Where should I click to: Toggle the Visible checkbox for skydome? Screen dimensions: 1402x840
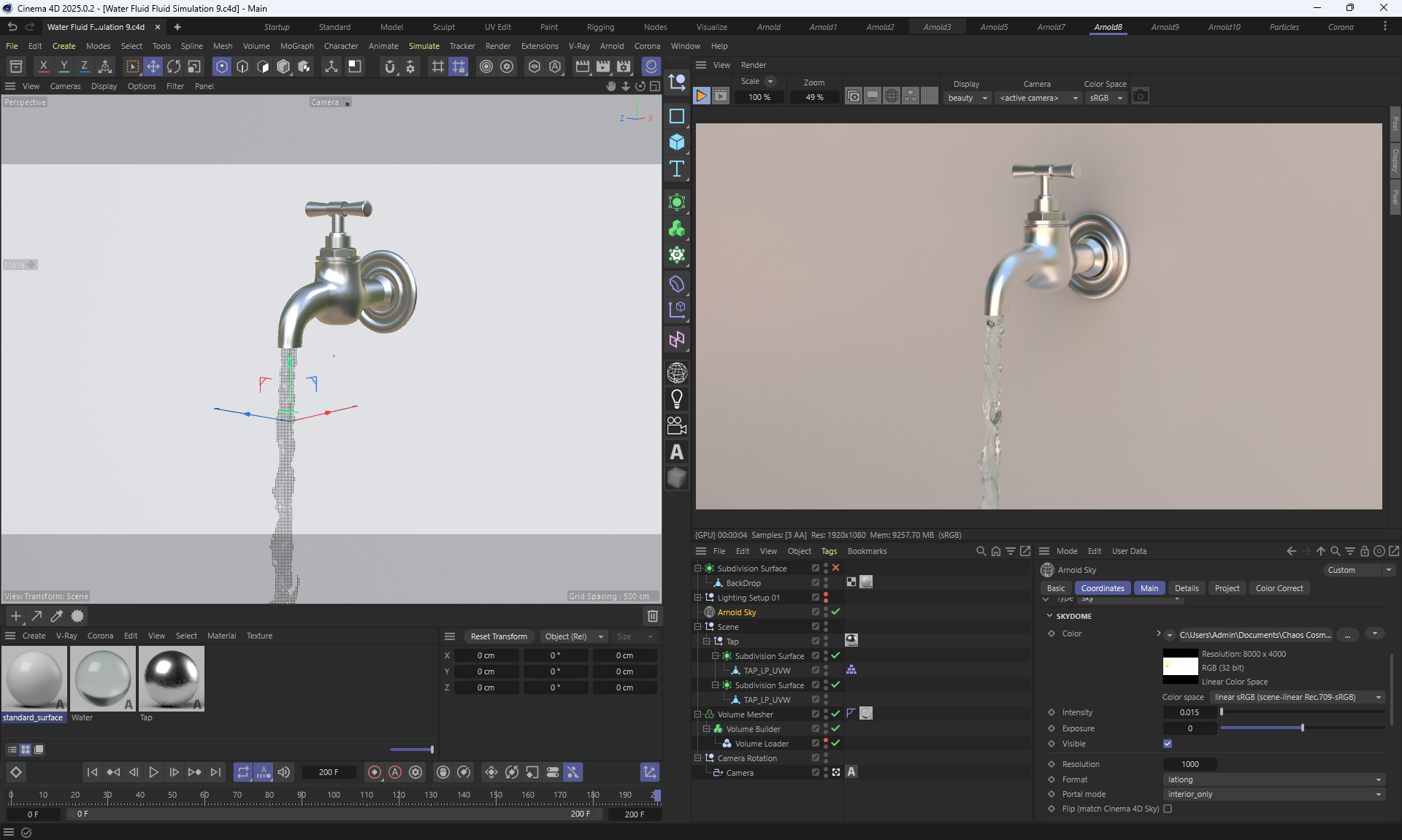click(x=1168, y=744)
